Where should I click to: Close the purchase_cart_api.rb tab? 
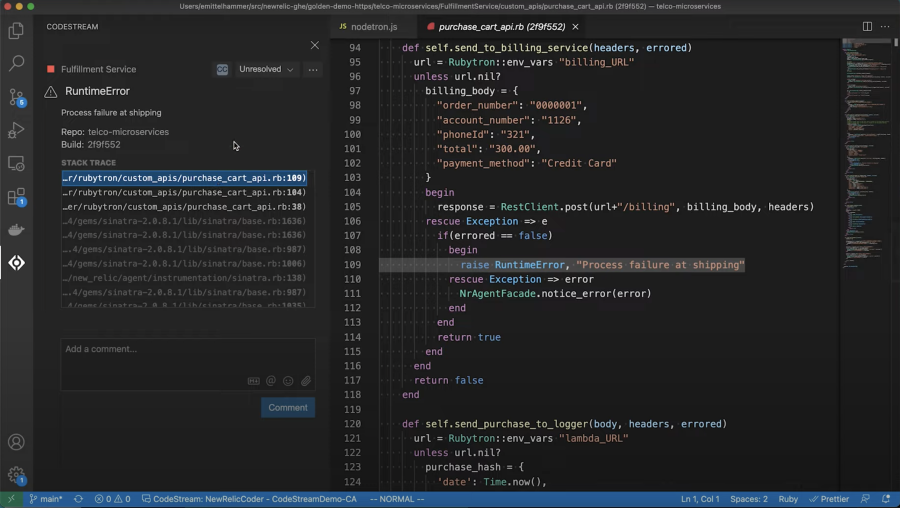point(575,27)
